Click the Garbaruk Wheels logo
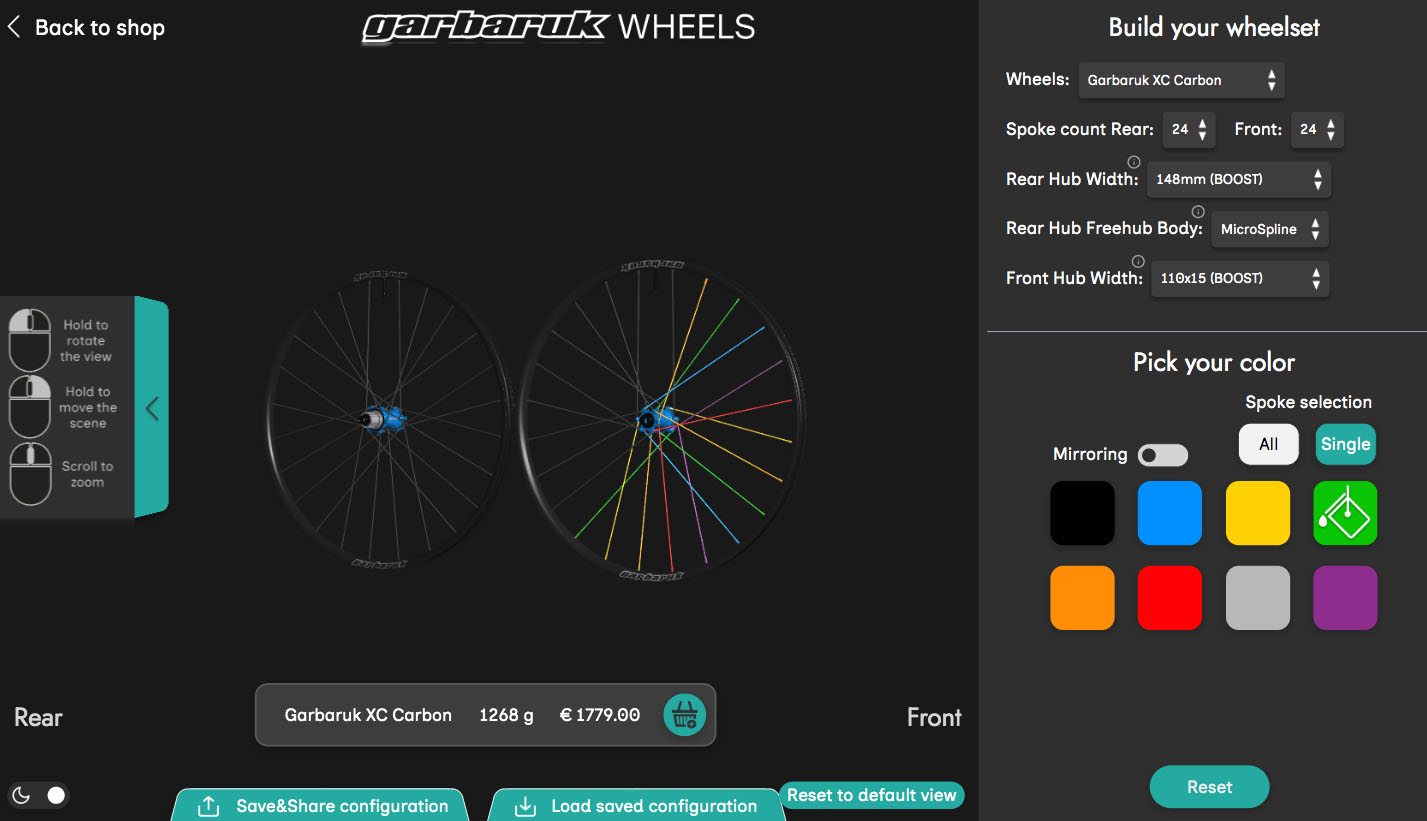The height and width of the screenshot is (821, 1427). coord(558,27)
